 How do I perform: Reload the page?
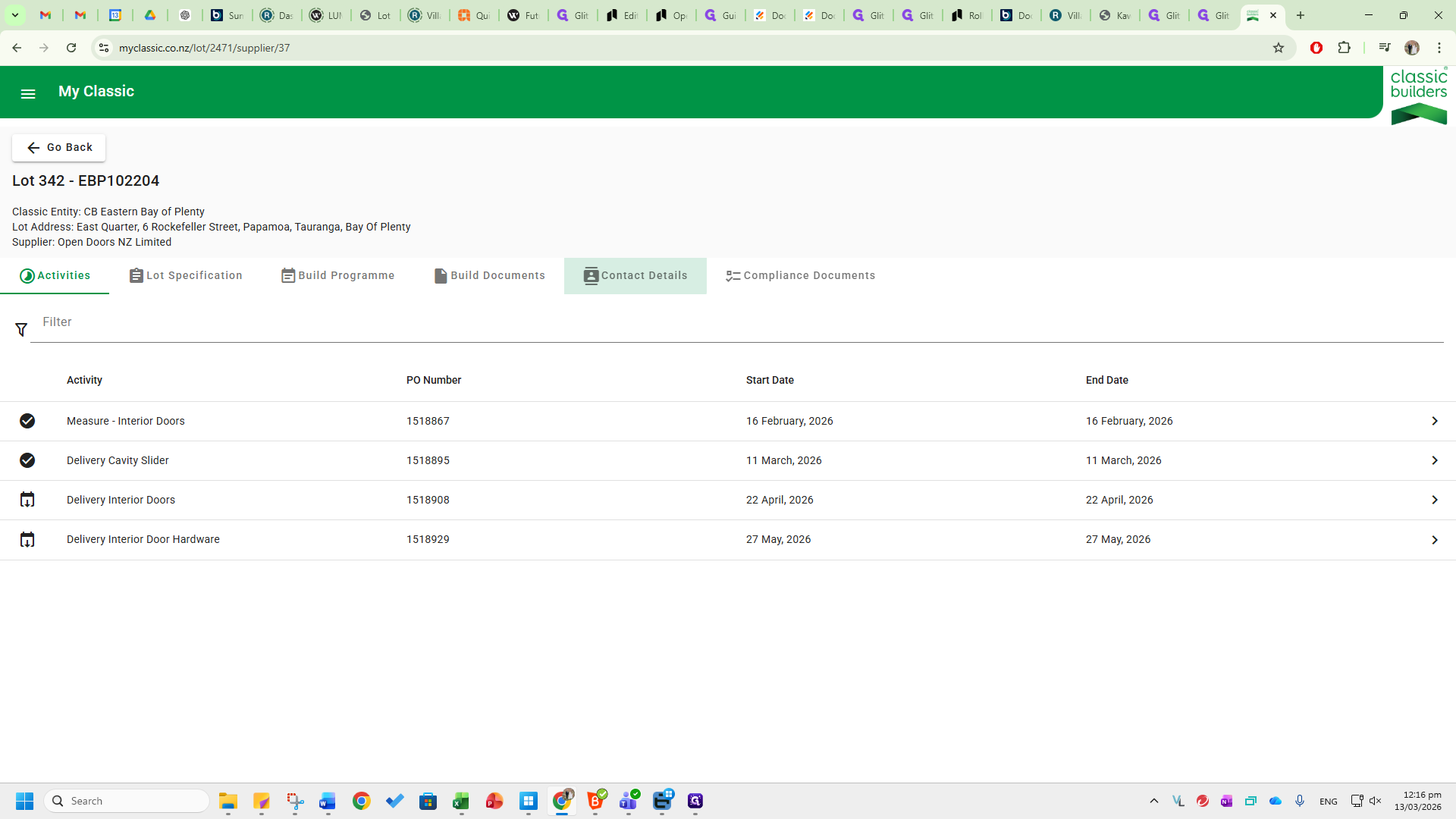coord(71,48)
